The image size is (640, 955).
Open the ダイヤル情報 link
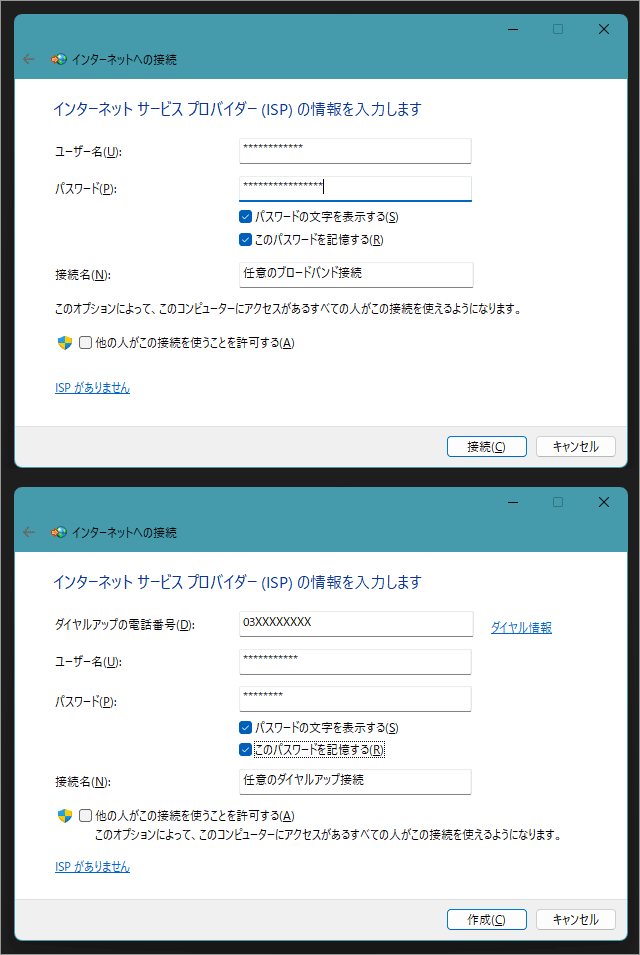click(520, 628)
